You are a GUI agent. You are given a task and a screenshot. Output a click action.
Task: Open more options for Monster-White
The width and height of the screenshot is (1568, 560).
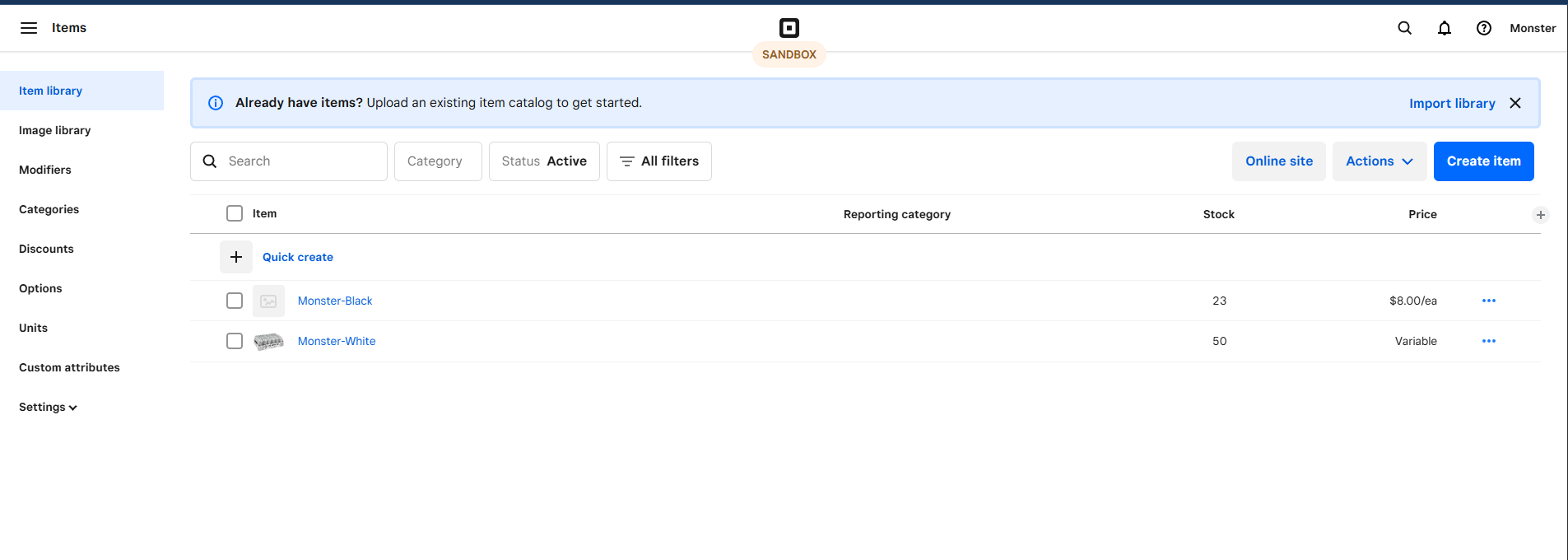(1488, 341)
